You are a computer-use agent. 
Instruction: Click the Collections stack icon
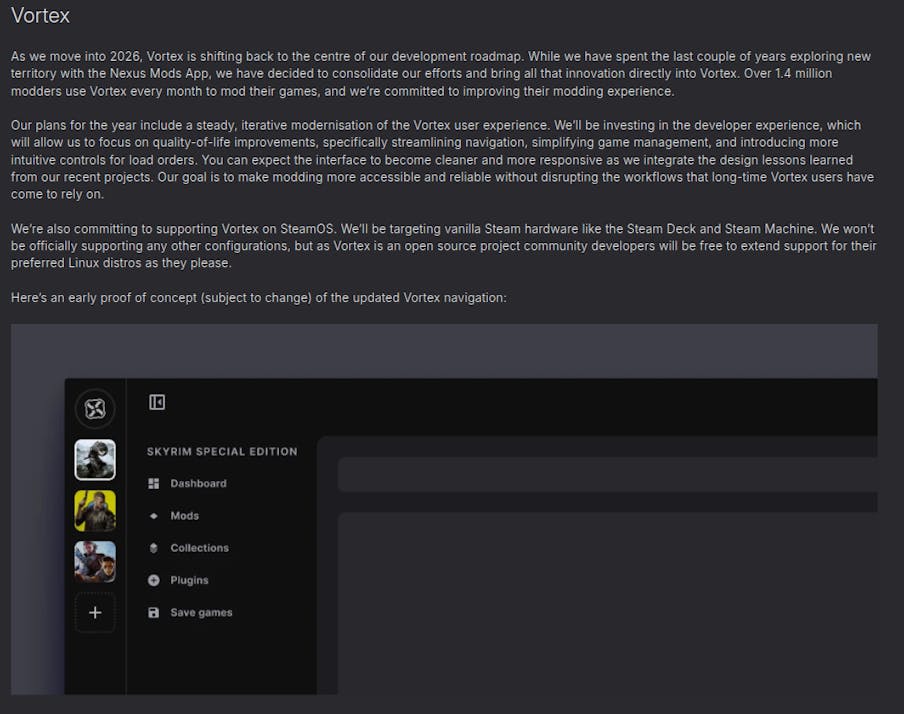154,548
